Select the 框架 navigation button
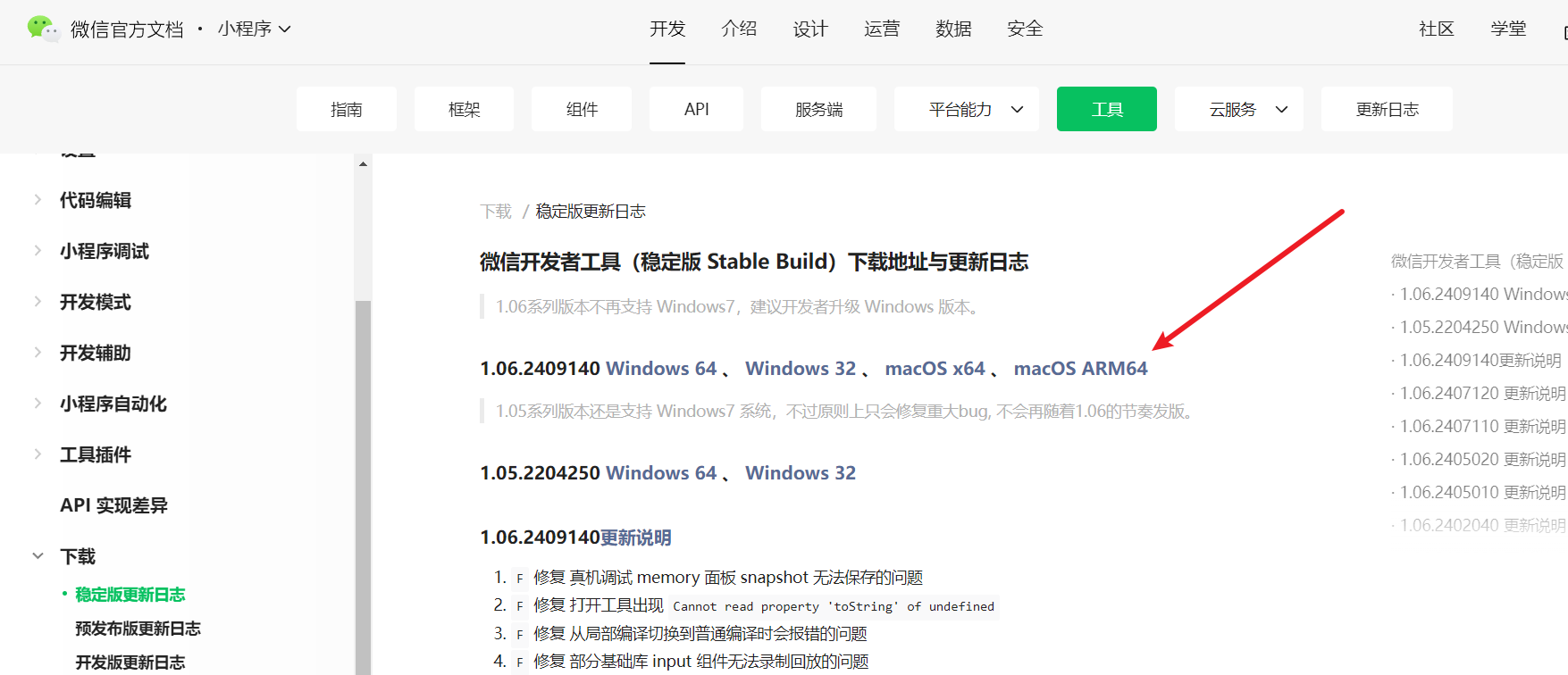 click(x=464, y=109)
